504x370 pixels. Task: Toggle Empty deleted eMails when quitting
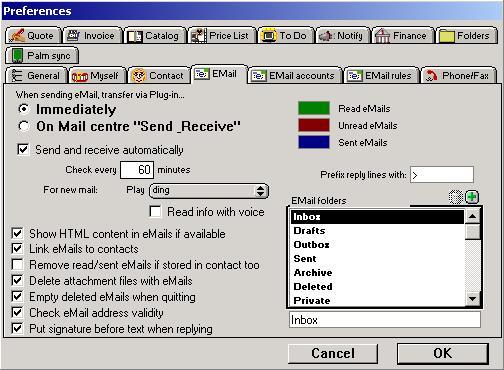17,297
